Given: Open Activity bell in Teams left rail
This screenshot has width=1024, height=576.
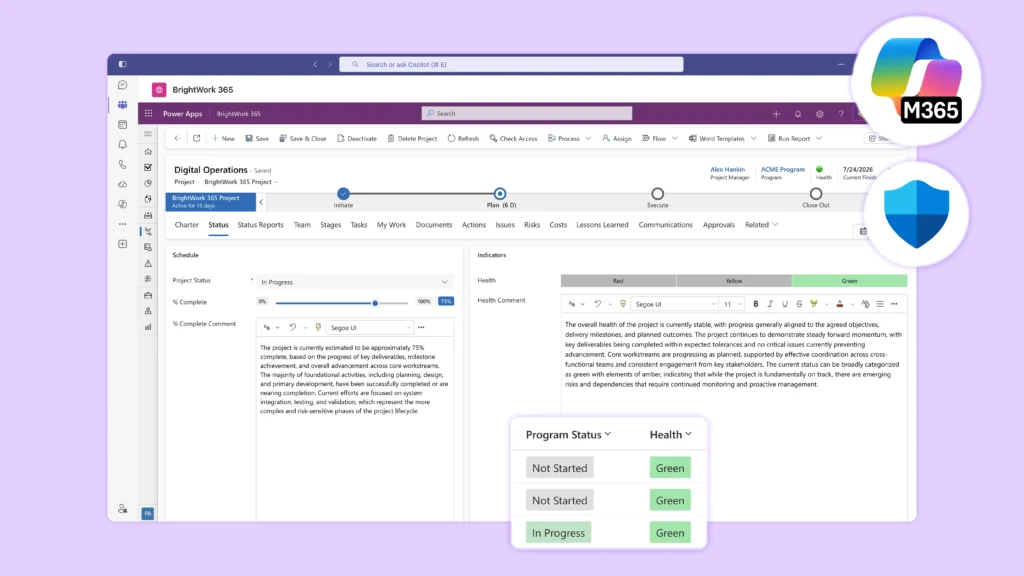Looking at the screenshot, I should tap(122, 144).
